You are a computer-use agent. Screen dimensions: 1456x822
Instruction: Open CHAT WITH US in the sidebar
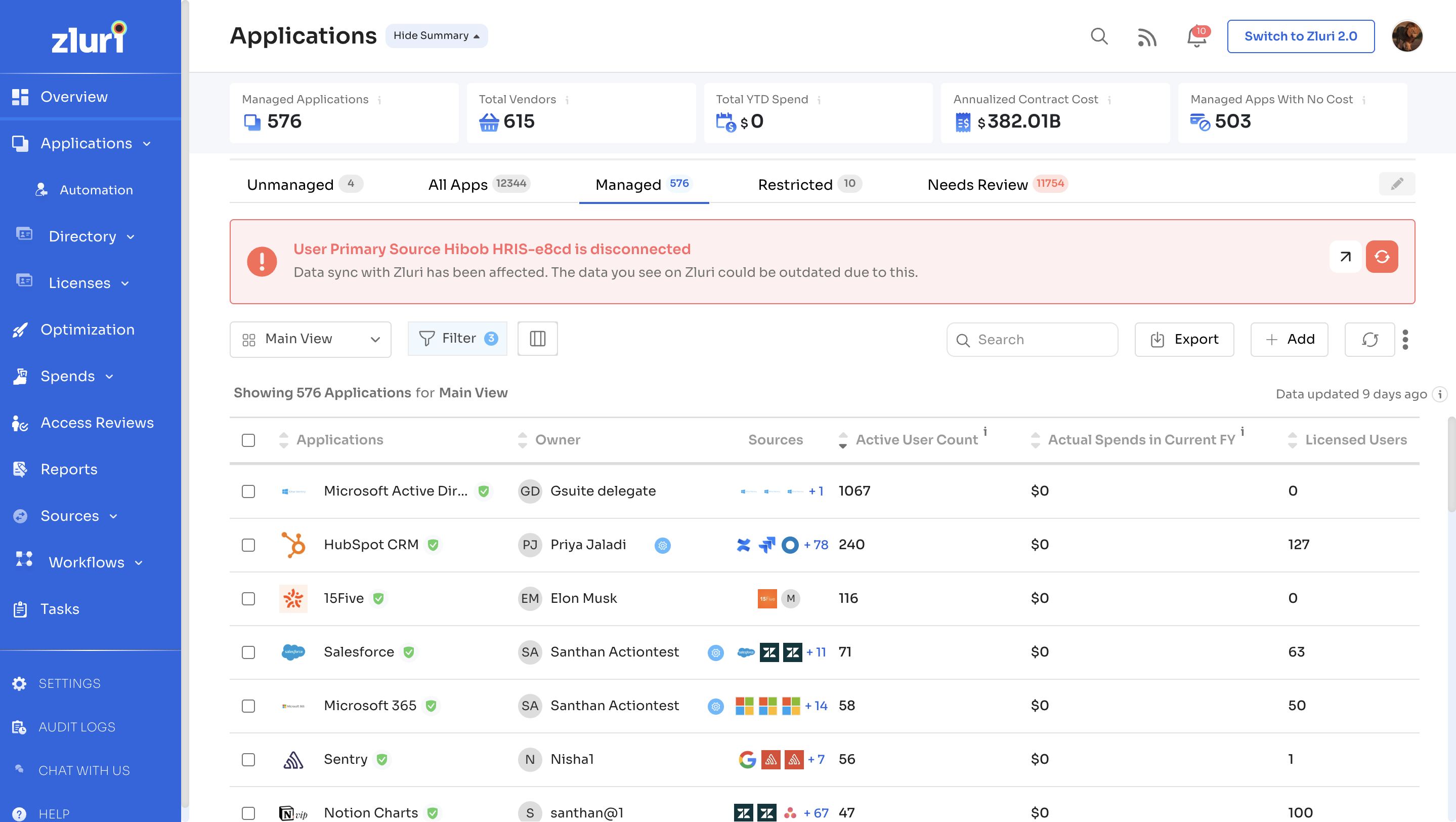(83, 770)
